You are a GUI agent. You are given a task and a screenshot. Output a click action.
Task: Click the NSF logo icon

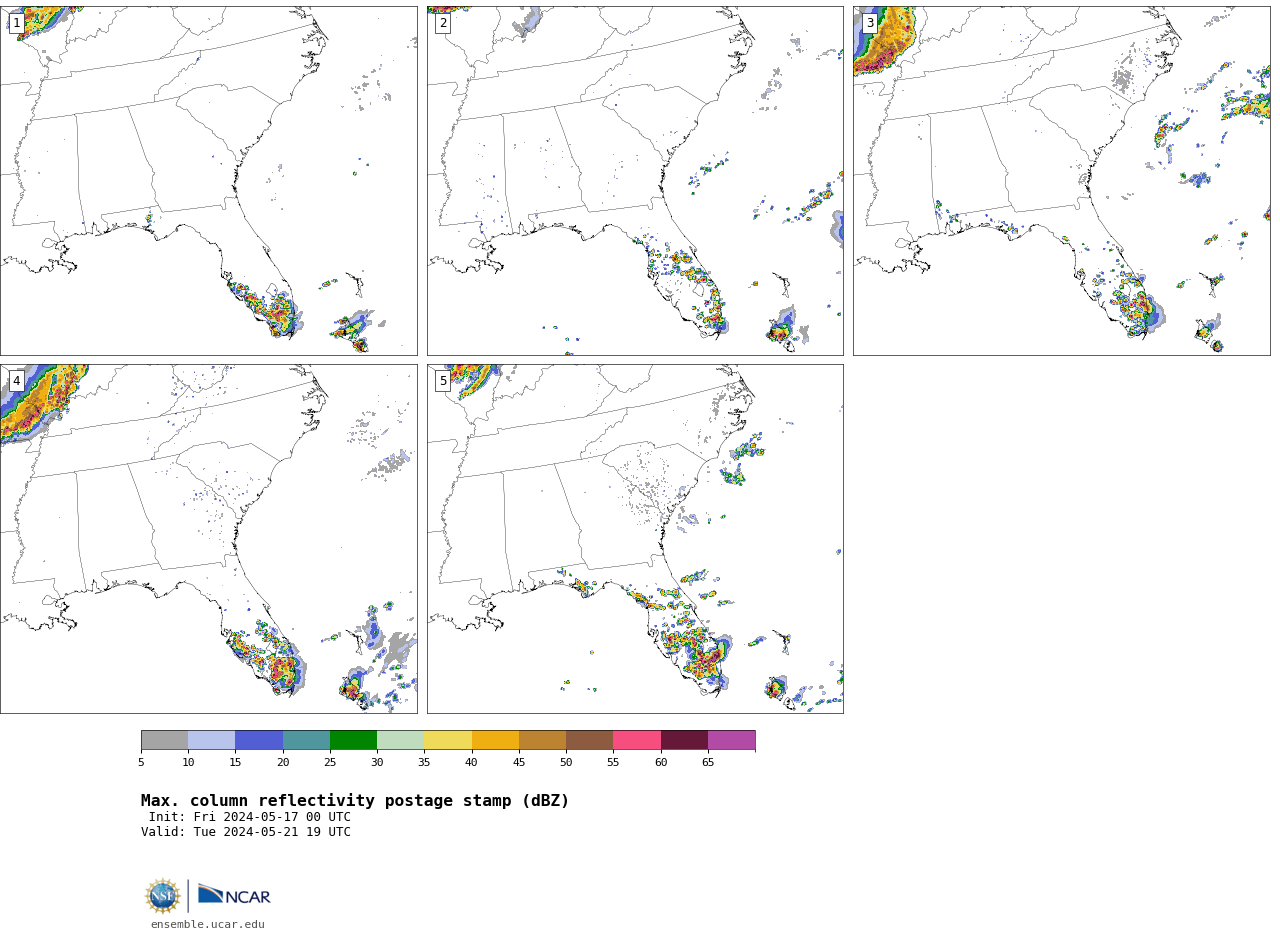coord(163,896)
